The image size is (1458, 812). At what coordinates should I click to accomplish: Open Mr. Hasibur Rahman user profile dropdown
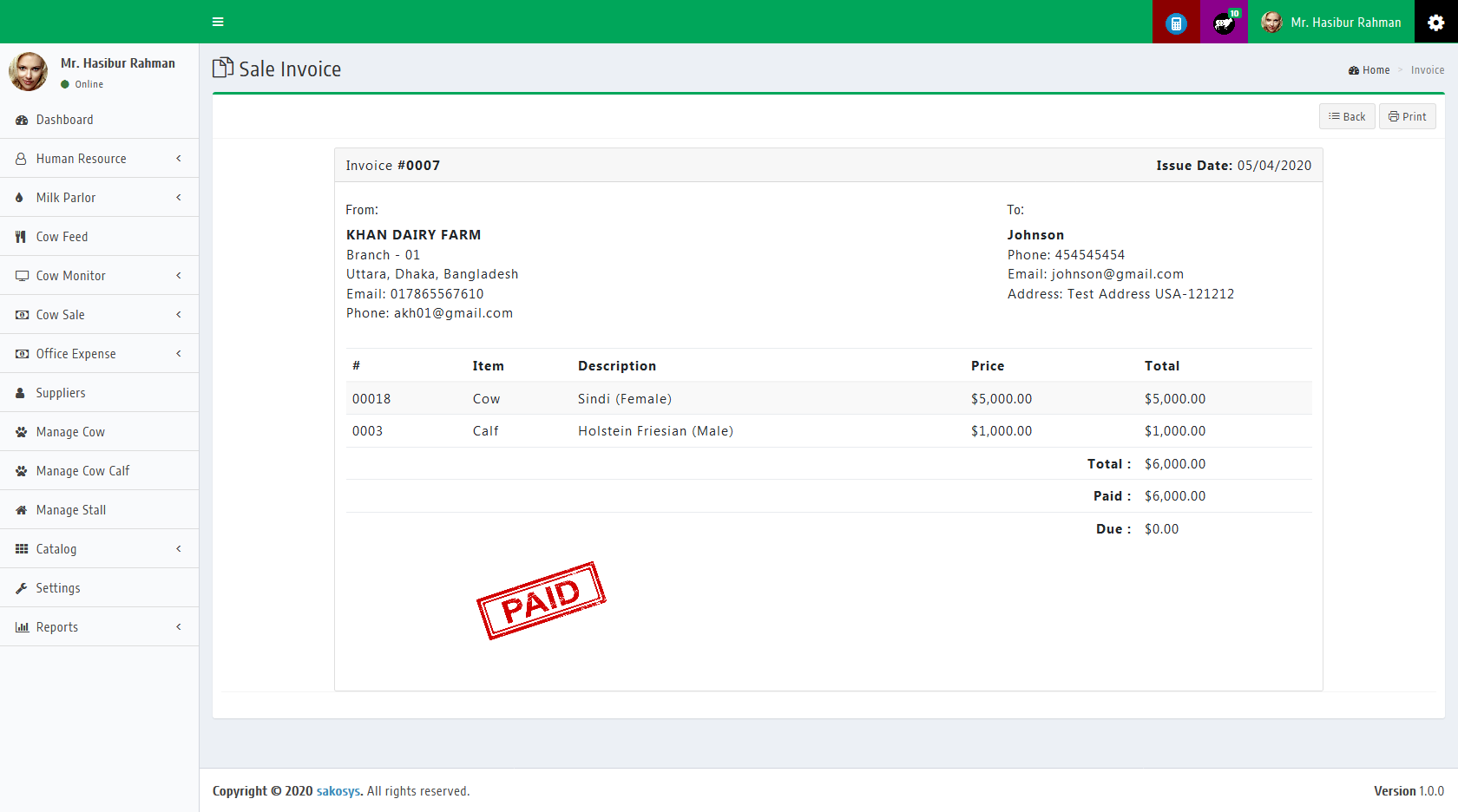click(1331, 23)
